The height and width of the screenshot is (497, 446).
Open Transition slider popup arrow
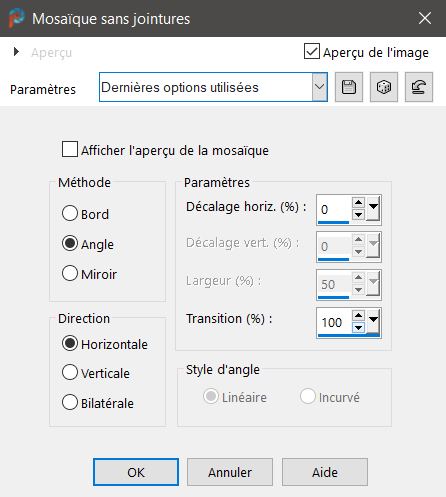tap(373, 321)
